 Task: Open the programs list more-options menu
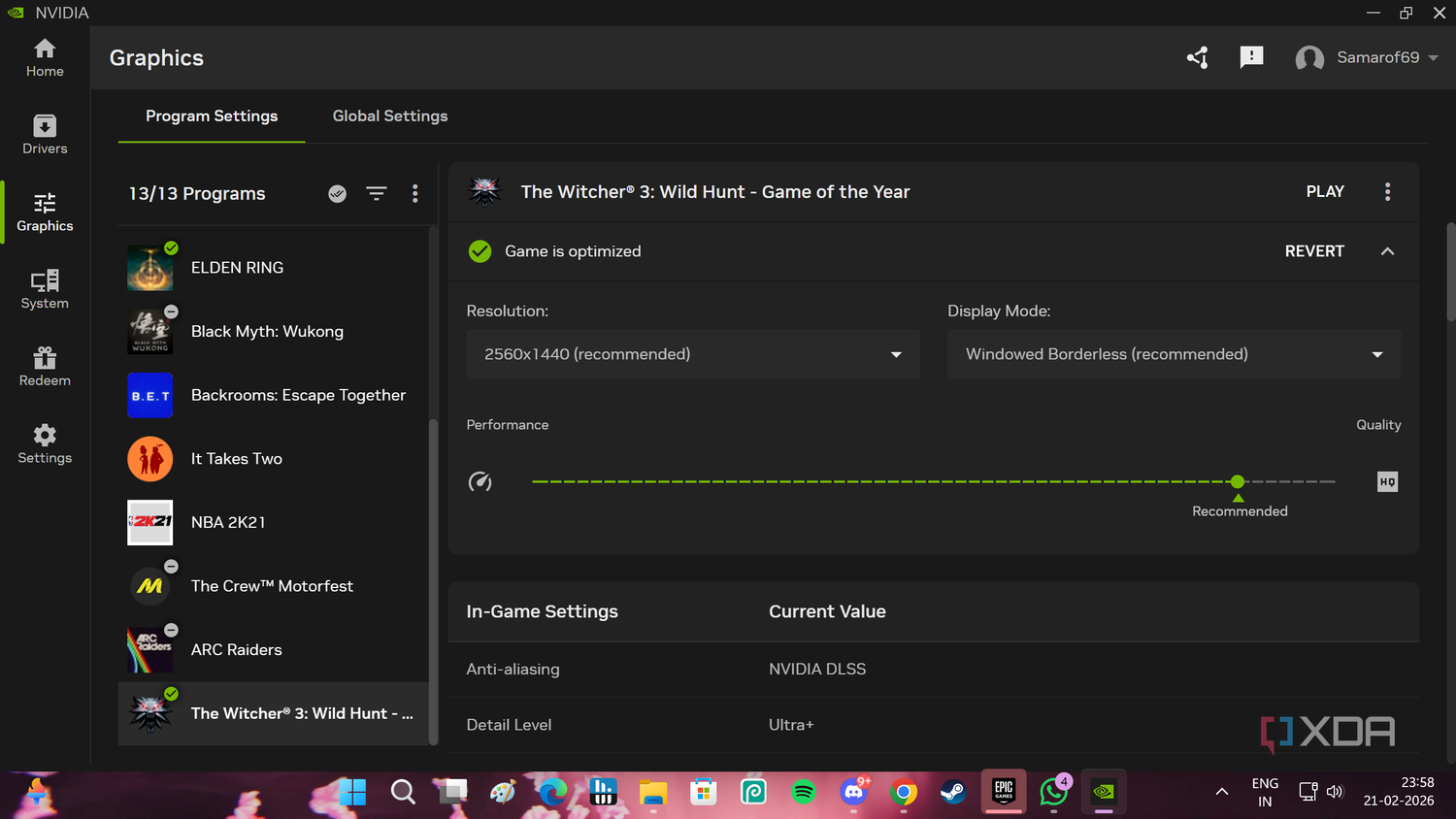415,193
